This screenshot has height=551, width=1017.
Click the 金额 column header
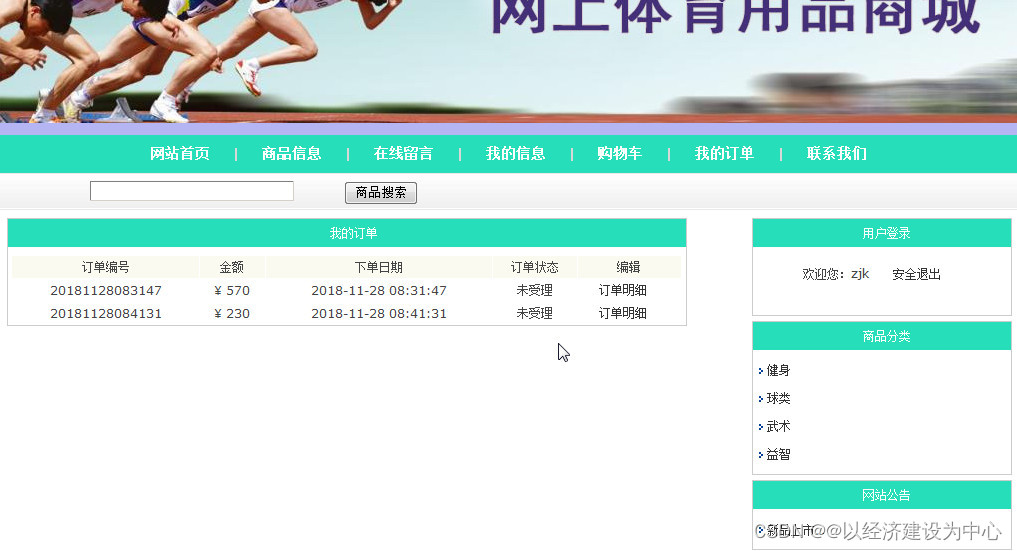[232, 267]
